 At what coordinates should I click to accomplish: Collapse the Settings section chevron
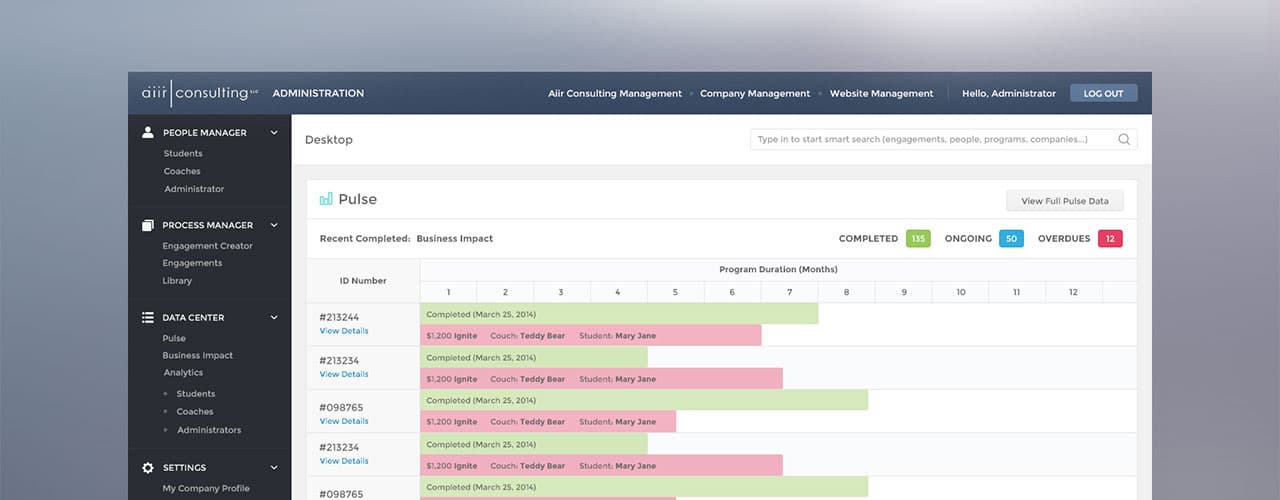pyautogui.click(x=274, y=467)
